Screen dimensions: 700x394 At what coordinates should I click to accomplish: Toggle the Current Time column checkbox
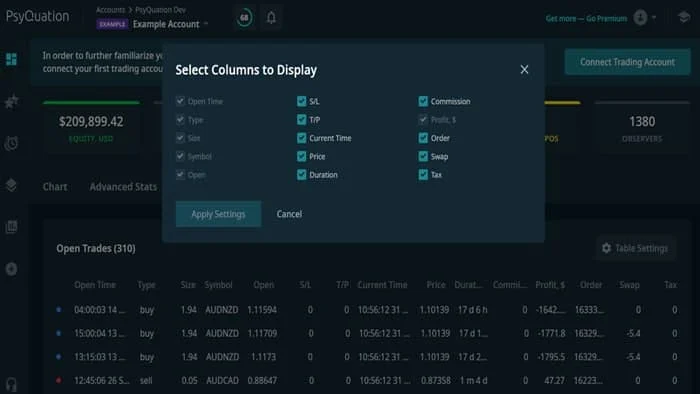coord(301,138)
